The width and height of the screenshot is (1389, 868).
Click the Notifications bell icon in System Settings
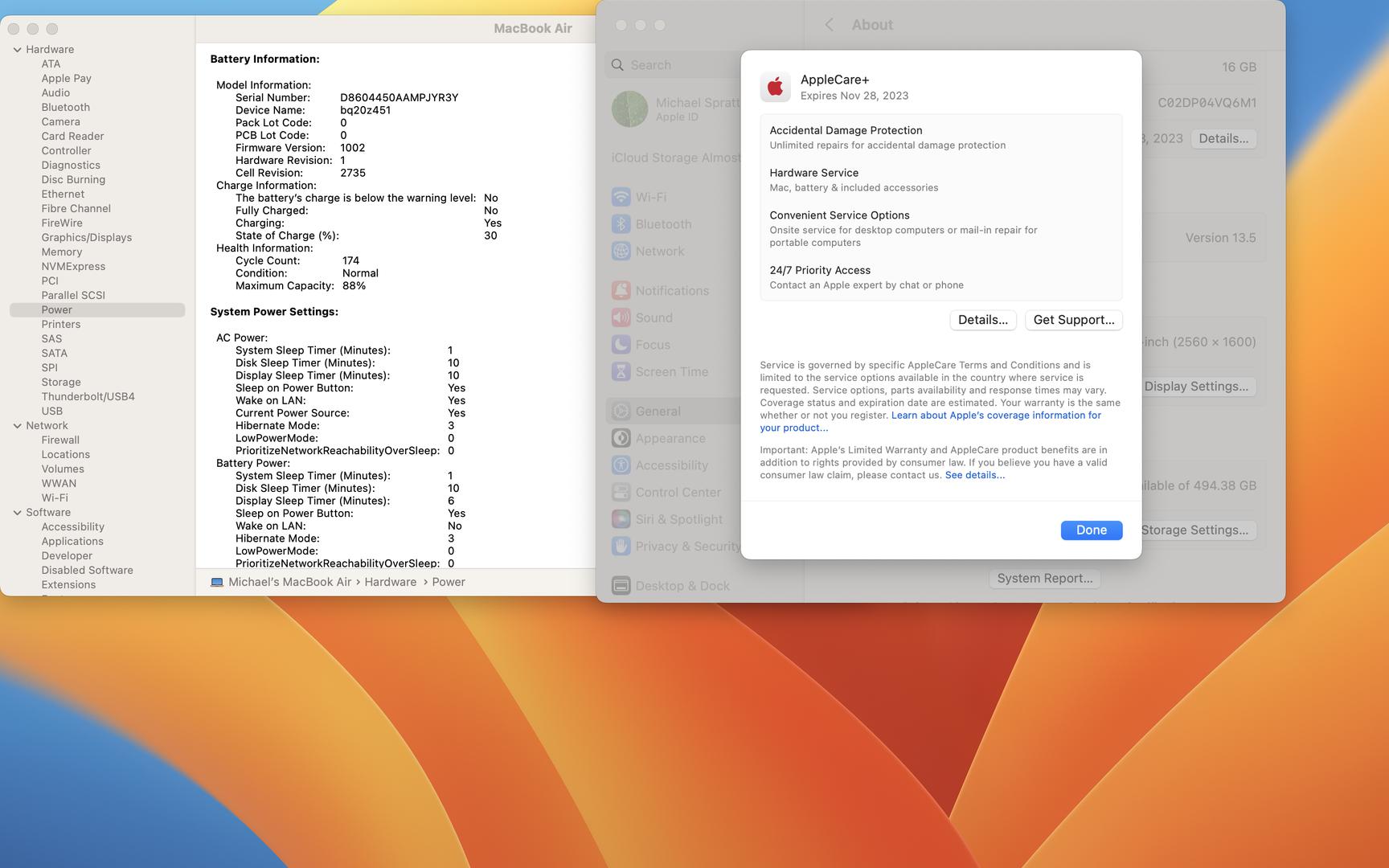pyautogui.click(x=621, y=291)
